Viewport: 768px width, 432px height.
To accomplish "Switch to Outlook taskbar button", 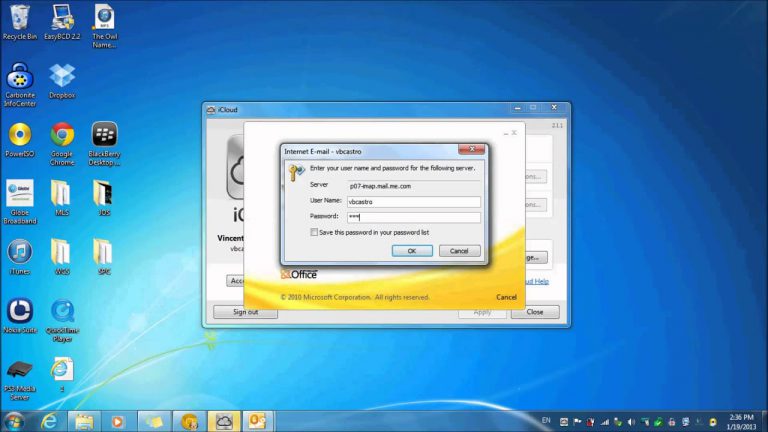I will (x=258, y=421).
